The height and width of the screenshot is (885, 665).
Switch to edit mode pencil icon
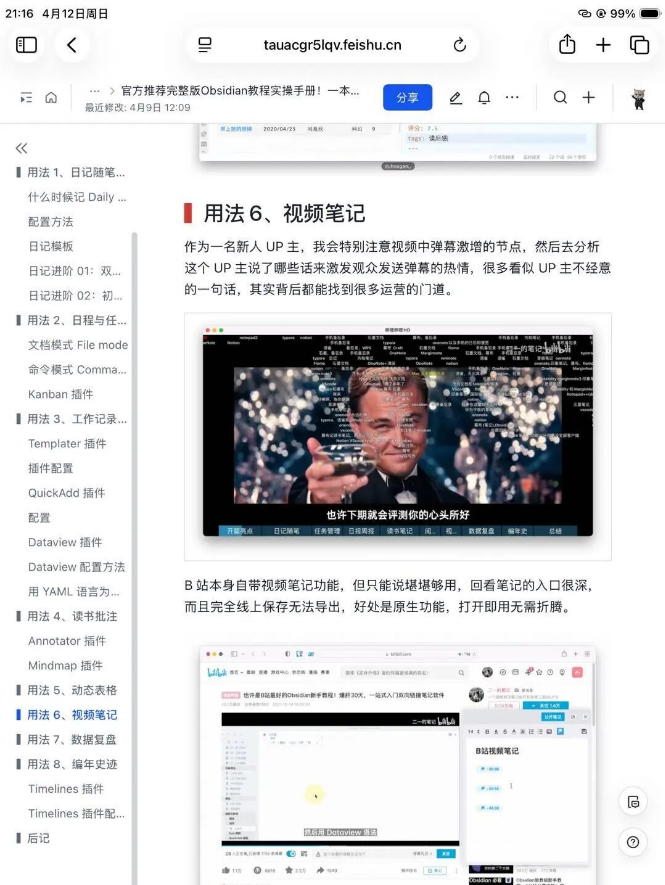456,98
